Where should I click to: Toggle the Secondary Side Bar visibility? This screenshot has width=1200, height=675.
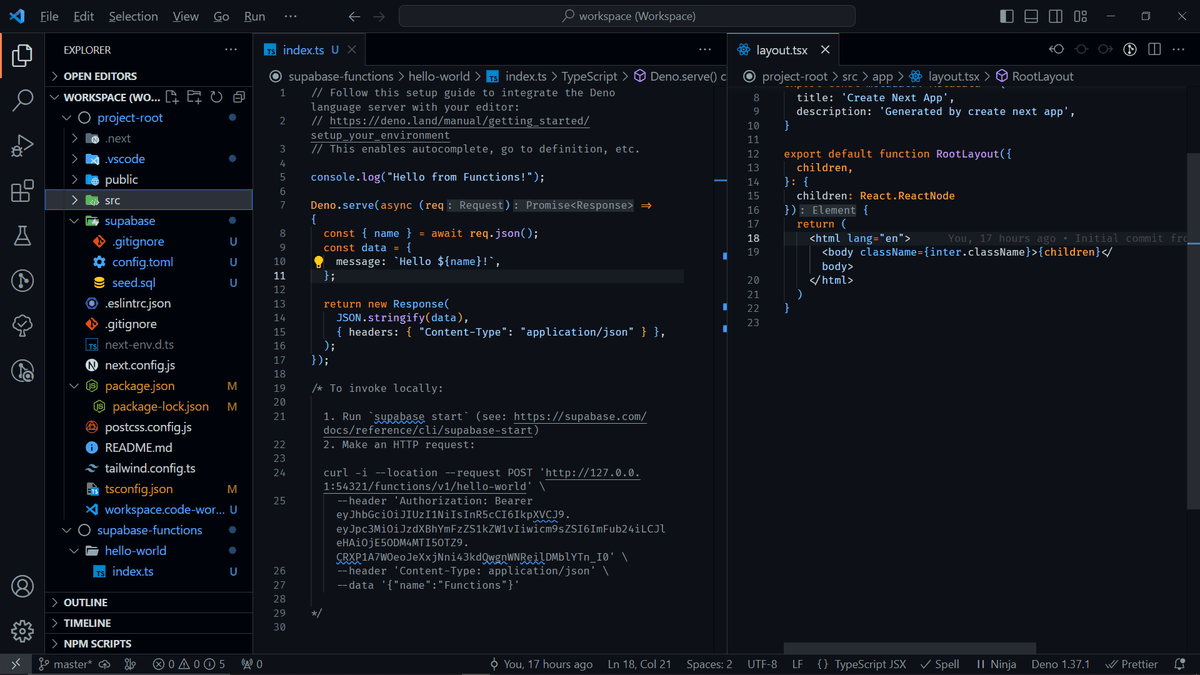coord(1056,16)
